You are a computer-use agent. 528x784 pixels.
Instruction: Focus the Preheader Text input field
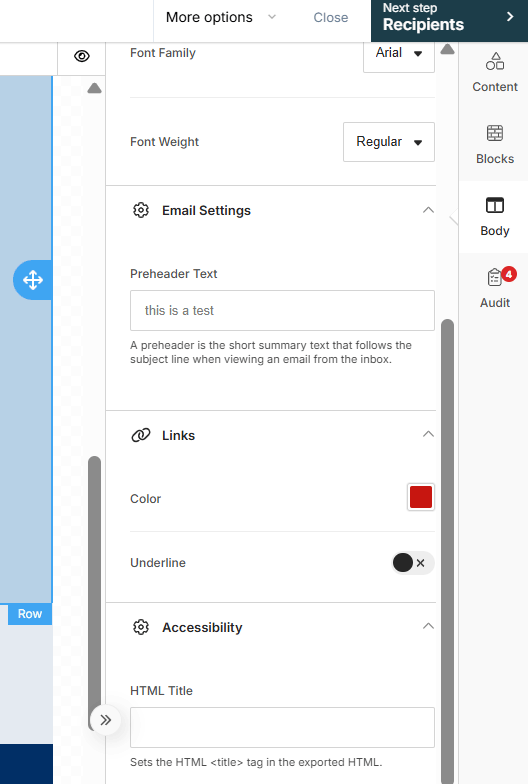[282, 310]
